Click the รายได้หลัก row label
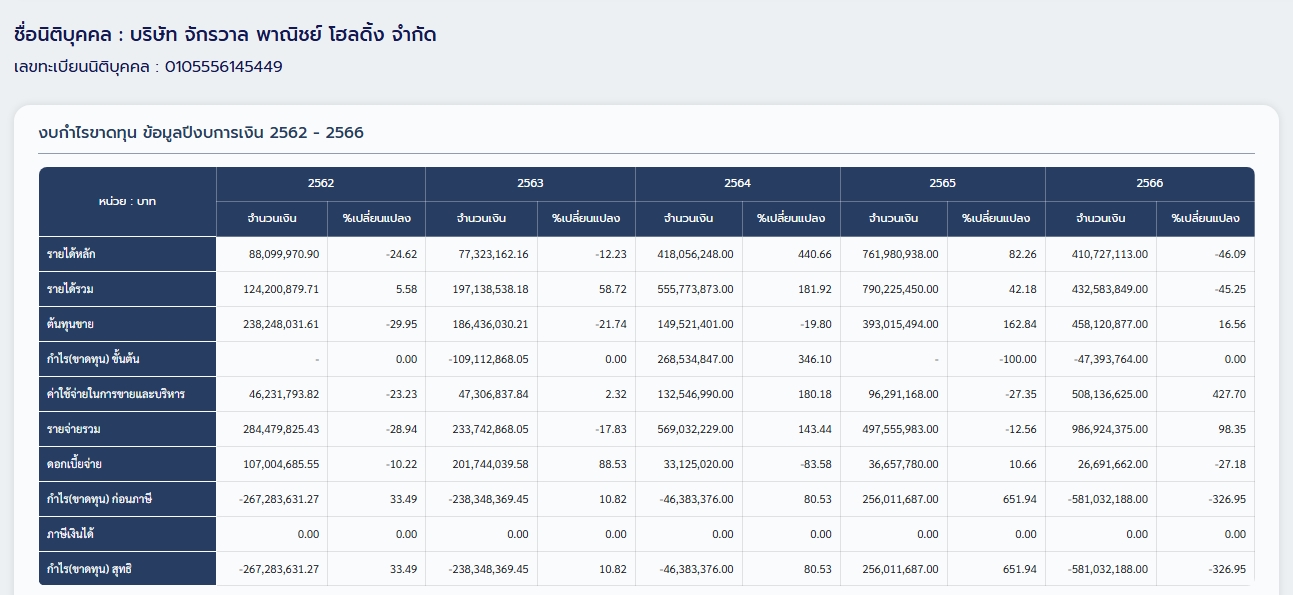 [71, 254]
